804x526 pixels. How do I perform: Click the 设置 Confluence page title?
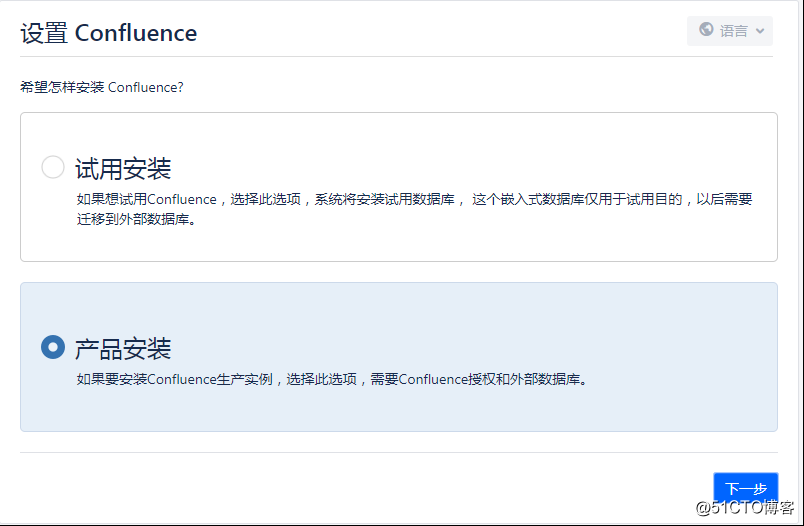point(109,33)
